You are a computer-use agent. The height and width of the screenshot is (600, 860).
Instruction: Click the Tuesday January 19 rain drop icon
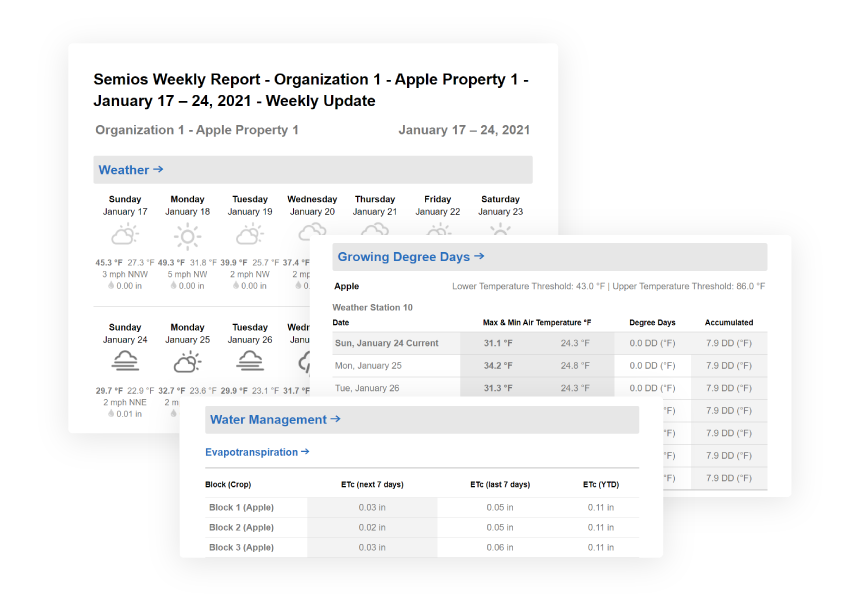(236, 286)
